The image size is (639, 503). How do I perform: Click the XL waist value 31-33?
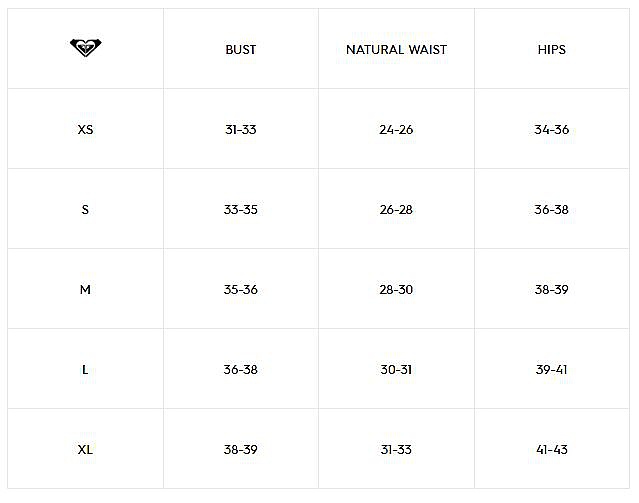click(396, 450)
